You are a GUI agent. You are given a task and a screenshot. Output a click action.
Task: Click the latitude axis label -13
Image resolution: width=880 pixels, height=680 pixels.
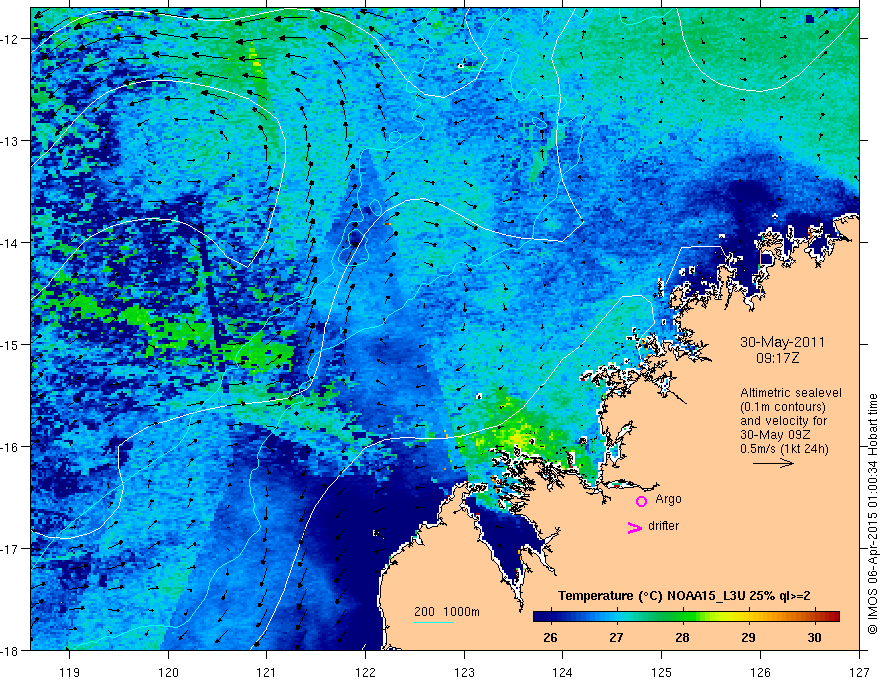click(x=10, y=141)
